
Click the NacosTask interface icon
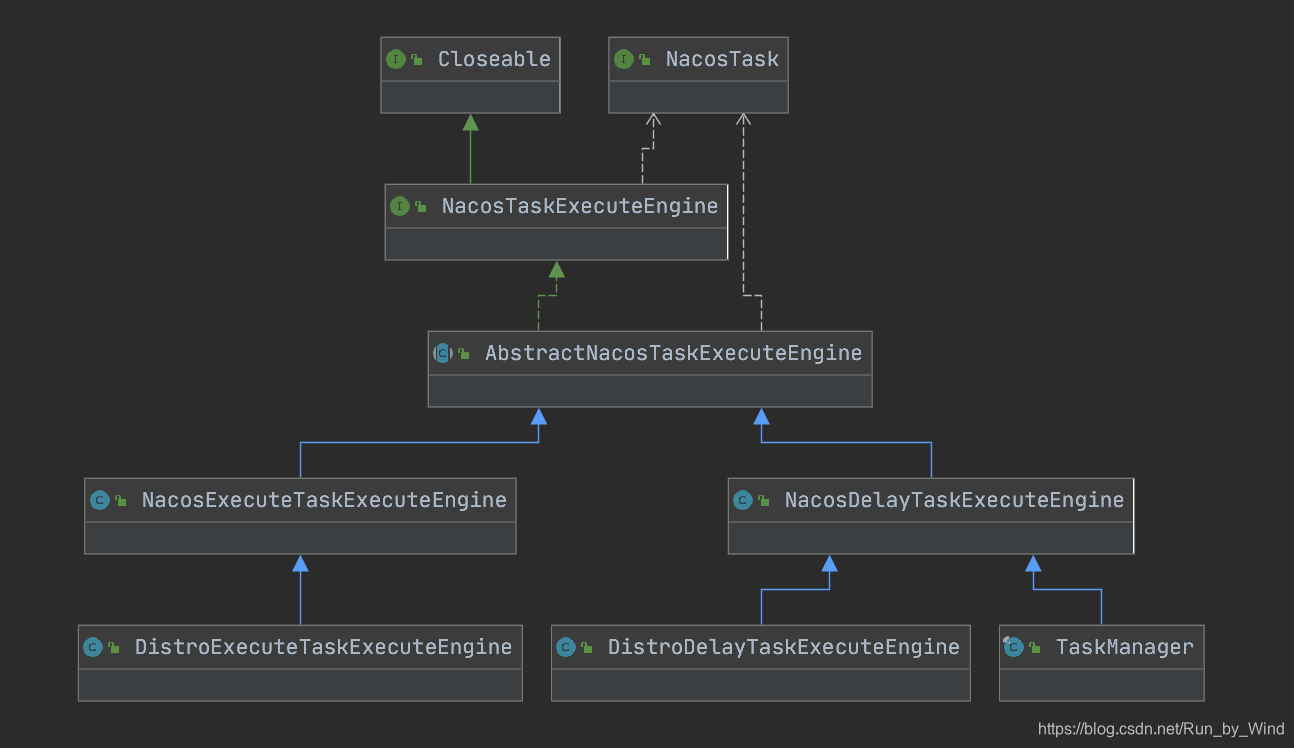[x=624, y=60]
